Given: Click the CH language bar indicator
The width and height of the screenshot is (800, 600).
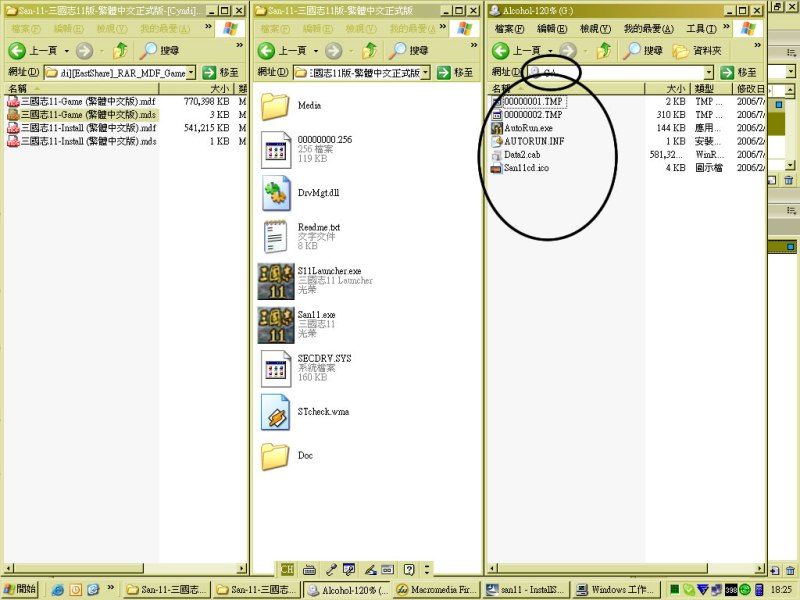Looking at the screenshot, I should [x=287, y=569].
